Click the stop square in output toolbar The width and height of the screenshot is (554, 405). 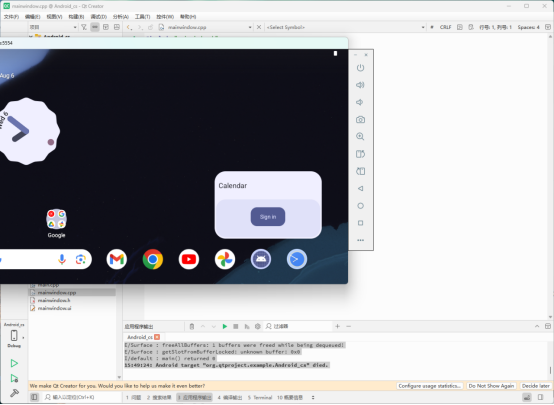pos(236,327)
